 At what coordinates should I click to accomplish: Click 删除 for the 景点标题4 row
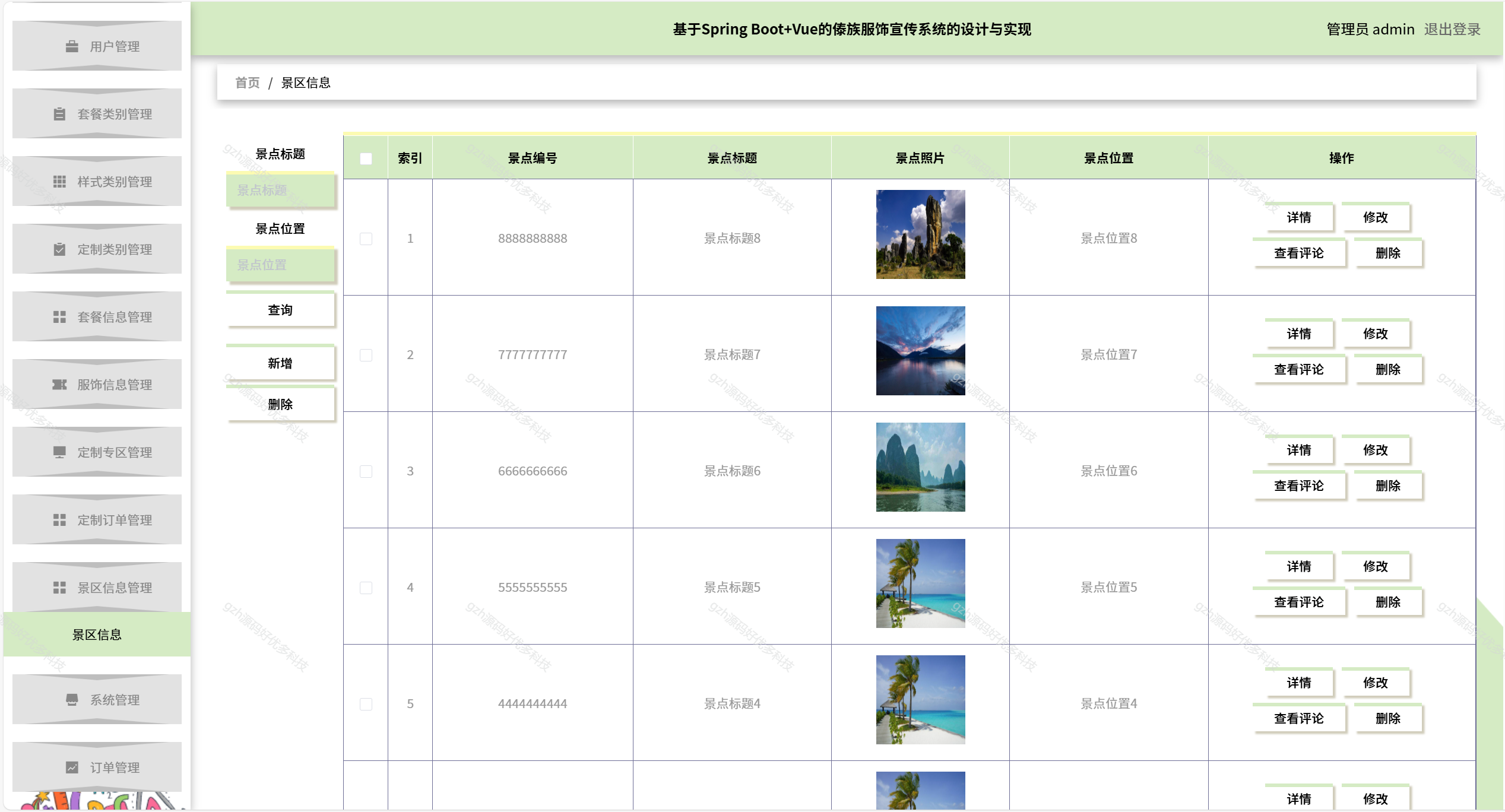coord(1388,718)
